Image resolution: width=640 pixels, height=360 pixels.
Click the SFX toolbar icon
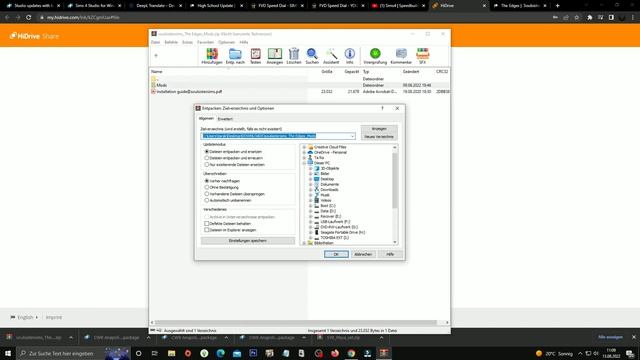pos(422,56)
